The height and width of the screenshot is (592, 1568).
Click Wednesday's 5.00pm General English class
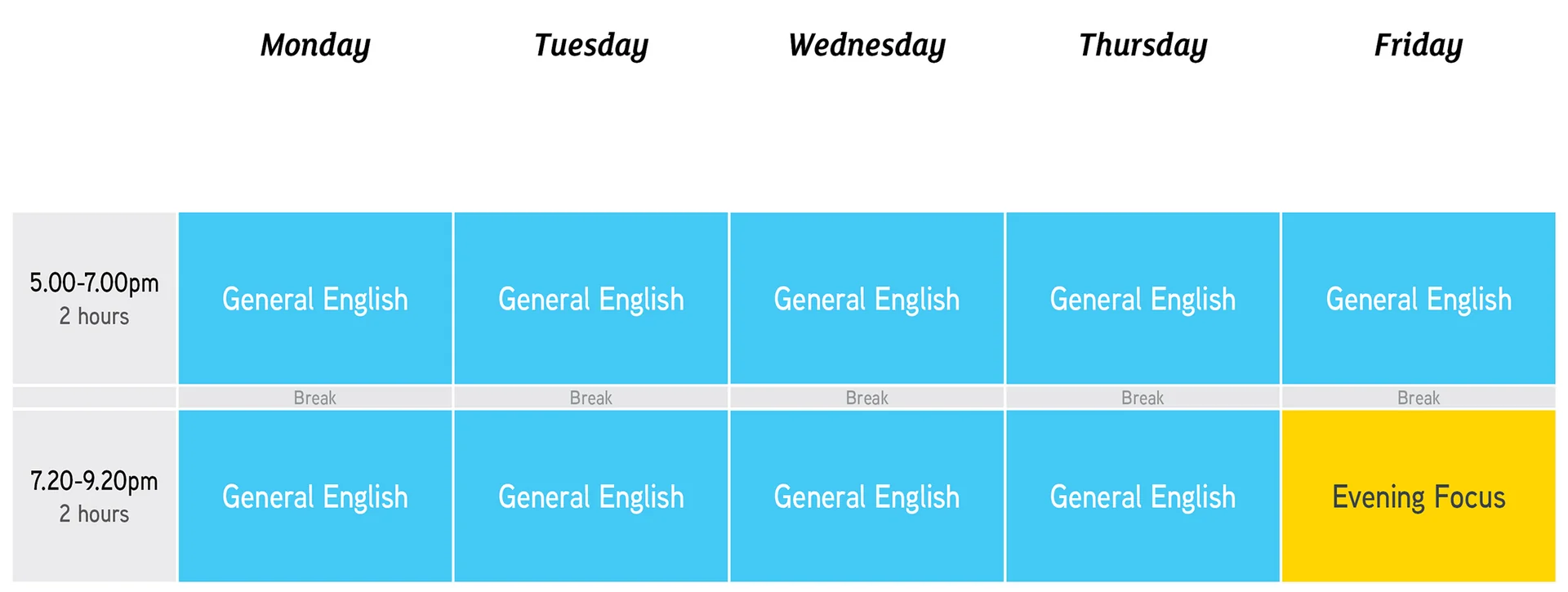866,299
